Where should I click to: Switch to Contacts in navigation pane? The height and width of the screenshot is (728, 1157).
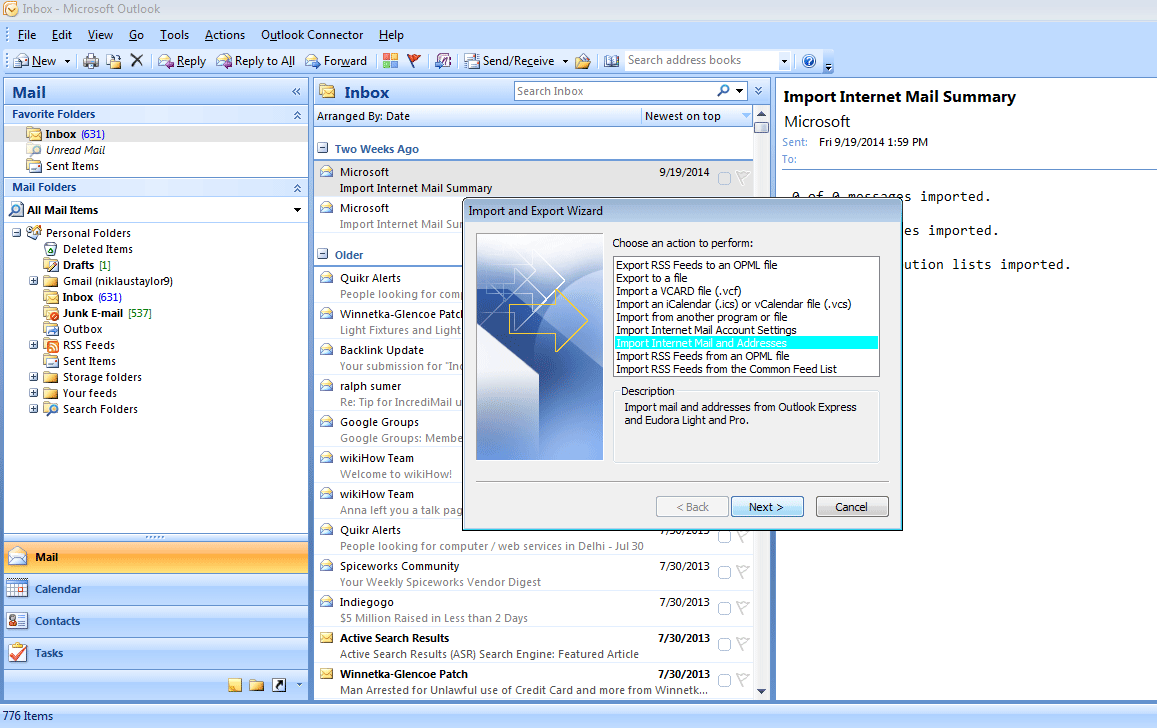click(x=156, y=621)
